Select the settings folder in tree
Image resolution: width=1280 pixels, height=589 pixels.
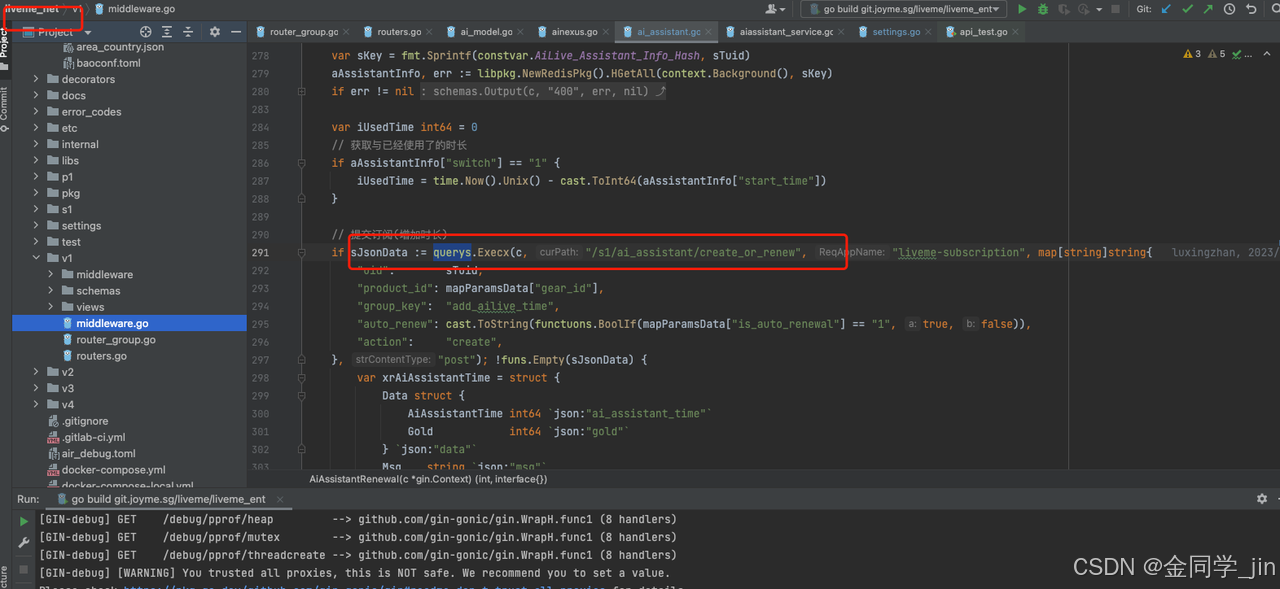(x=81, y=226)
